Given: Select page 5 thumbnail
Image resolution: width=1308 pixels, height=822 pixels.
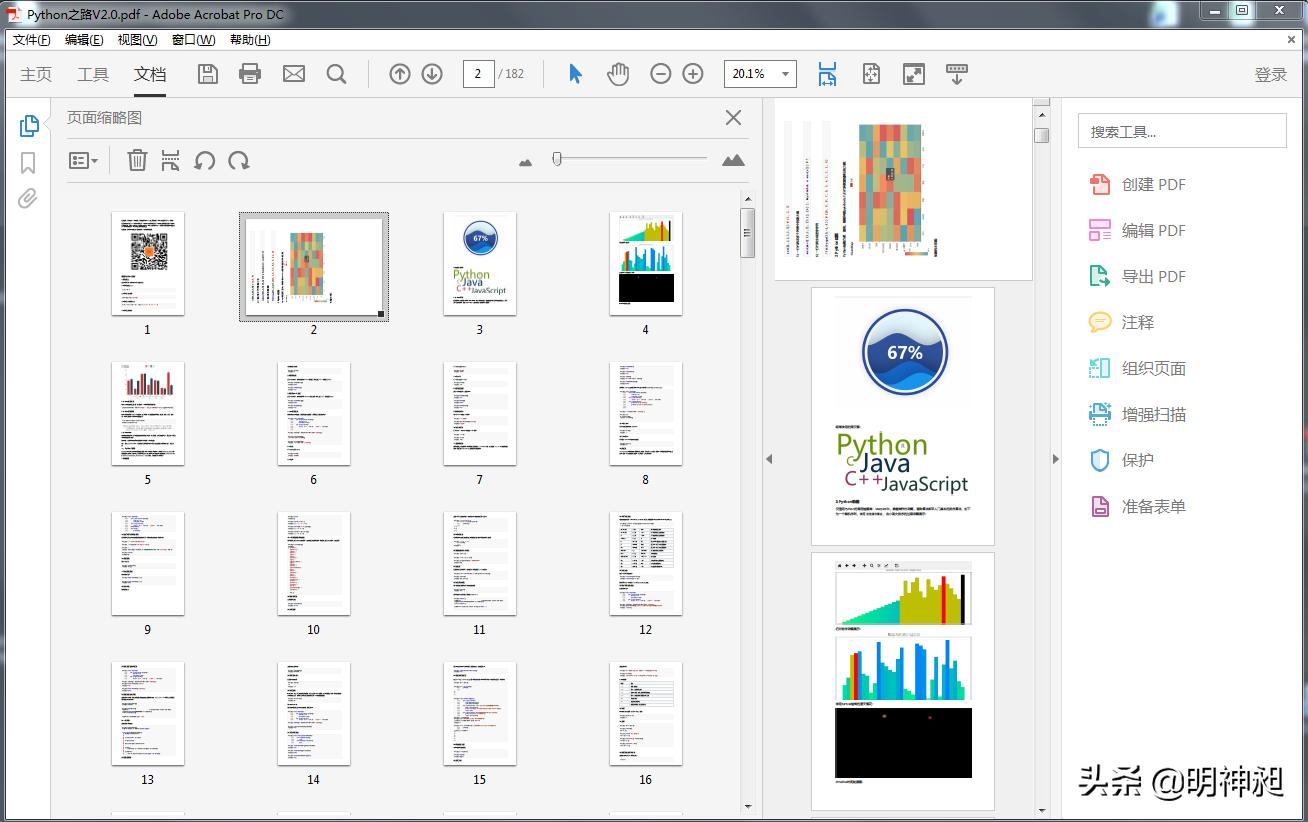Looking at the screenshot, I should click(x=148, y=413).
